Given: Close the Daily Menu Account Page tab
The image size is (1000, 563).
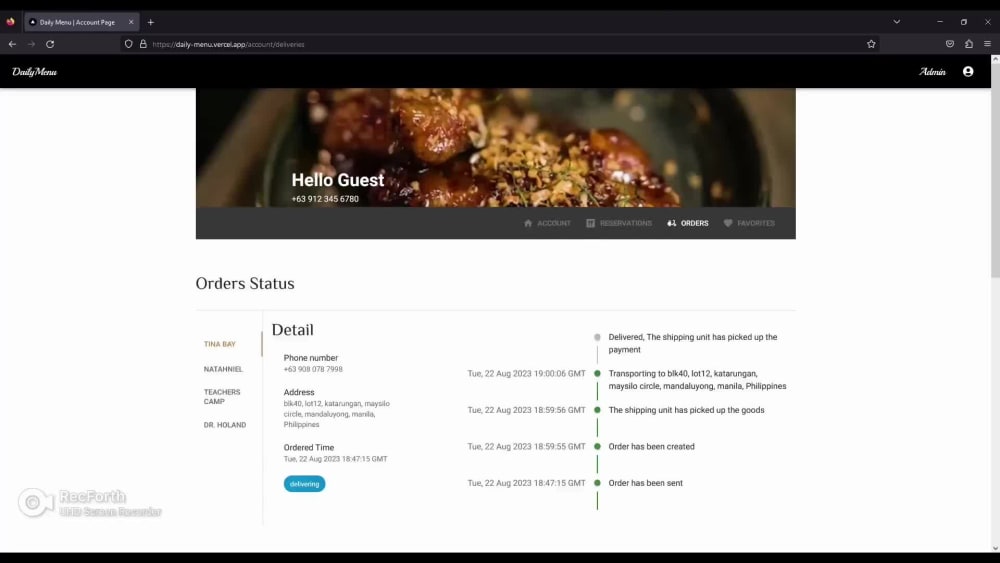Looking at the screenshot, I should (131, 22).
